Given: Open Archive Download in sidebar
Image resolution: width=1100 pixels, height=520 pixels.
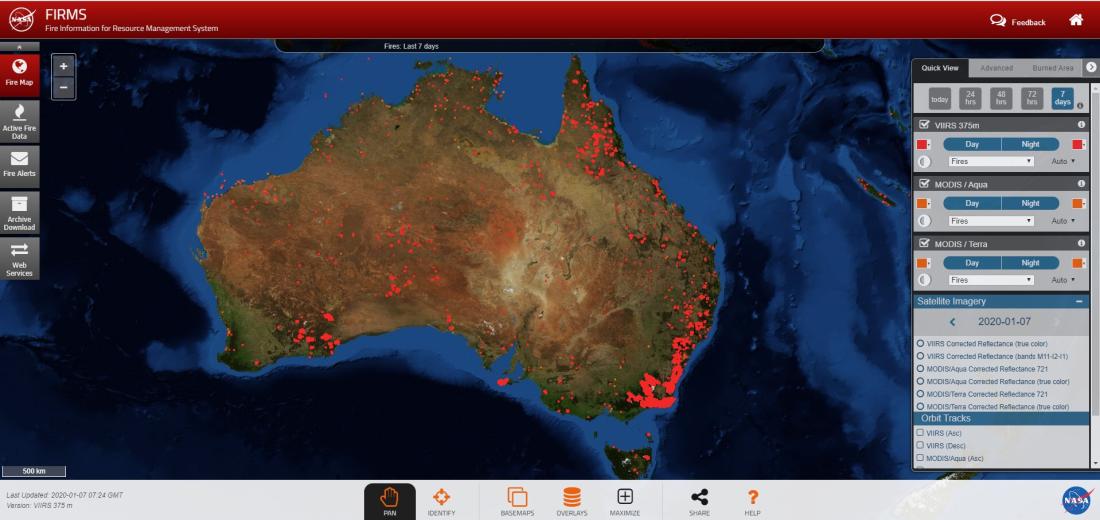Looking at the screenshot, I should [x=20, y=213].
